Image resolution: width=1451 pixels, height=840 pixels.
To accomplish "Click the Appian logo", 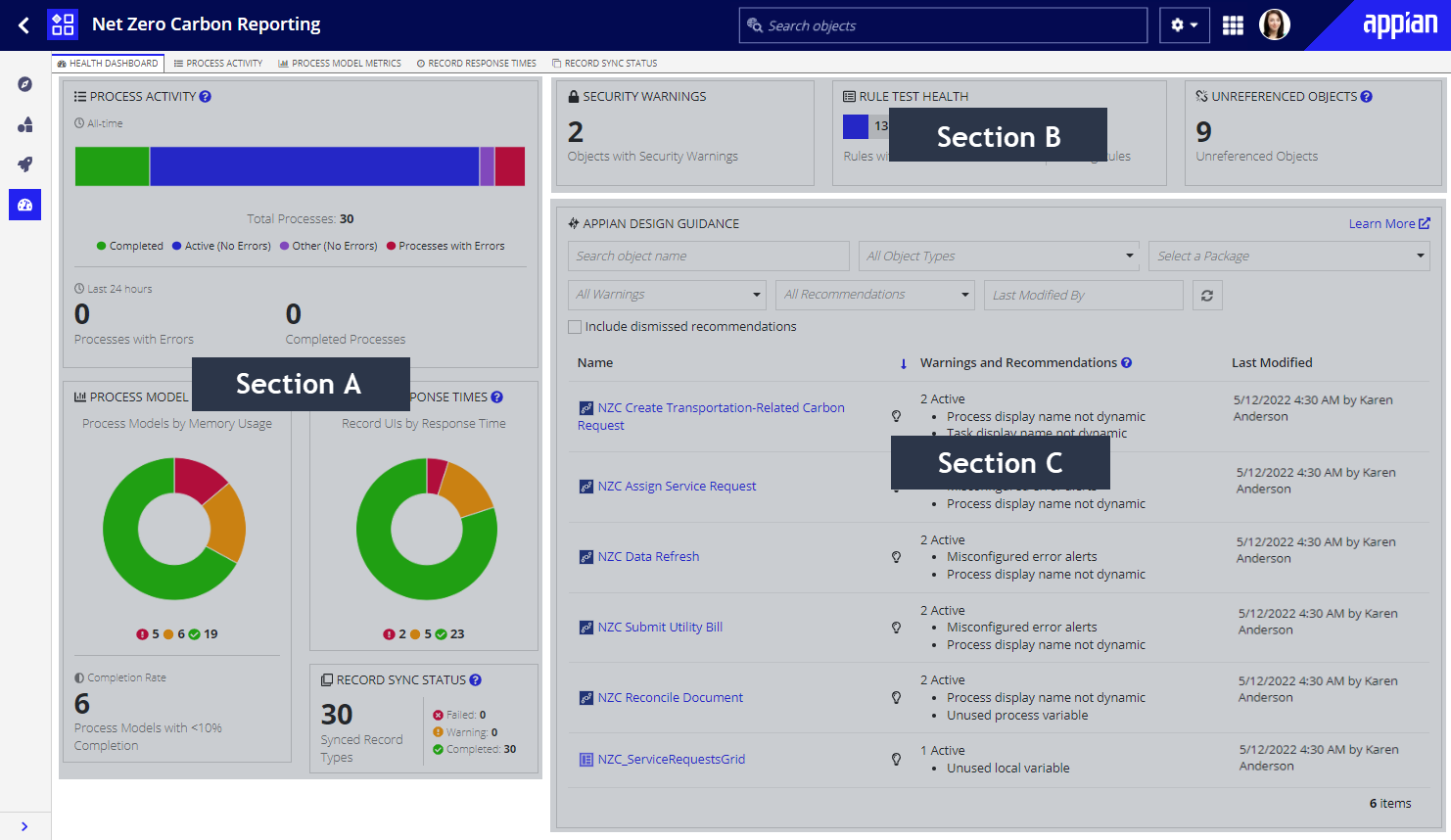I will [x=1400, y=24].
